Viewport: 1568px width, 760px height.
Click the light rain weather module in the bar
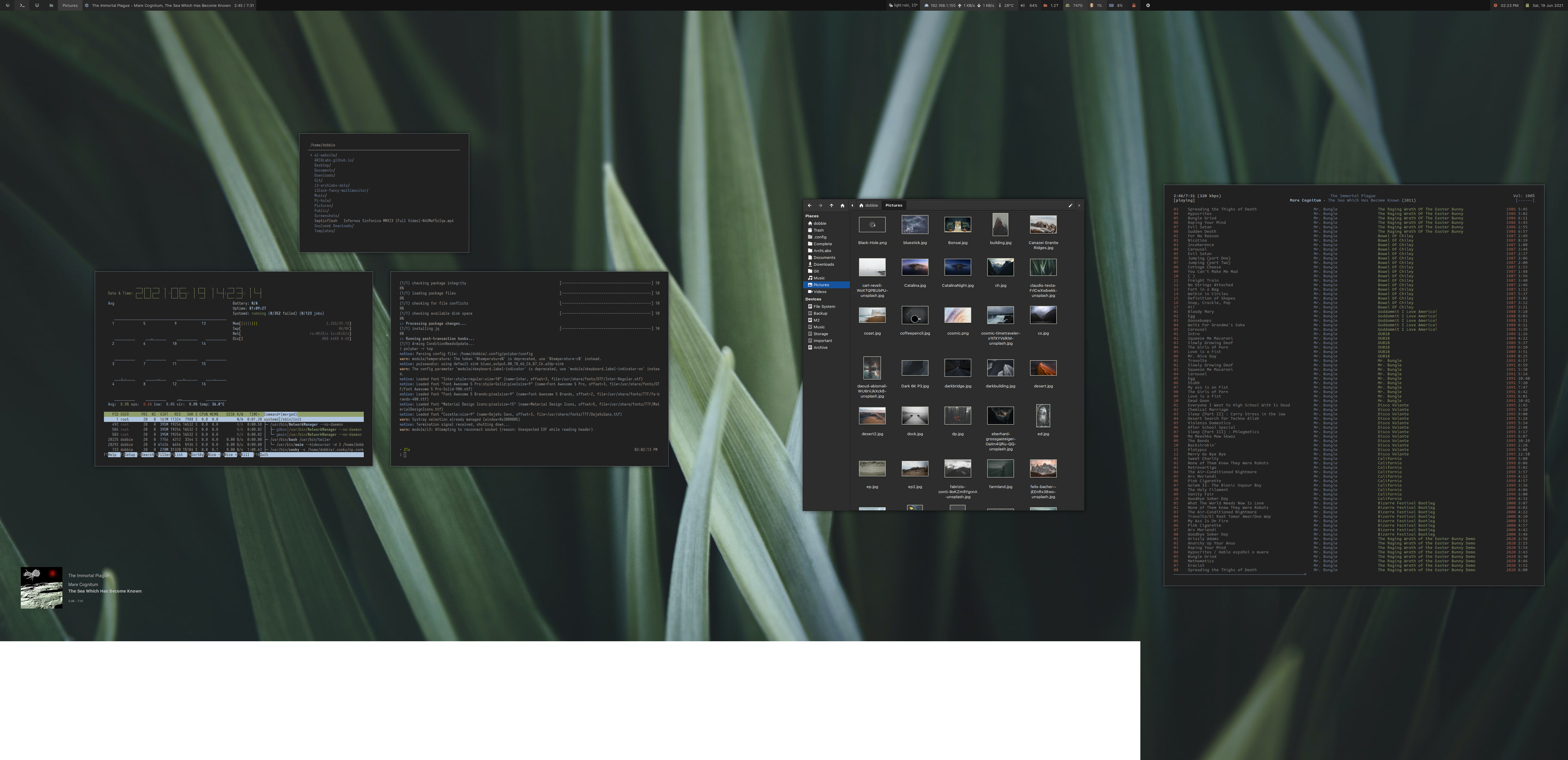click(x=903, y=5)
